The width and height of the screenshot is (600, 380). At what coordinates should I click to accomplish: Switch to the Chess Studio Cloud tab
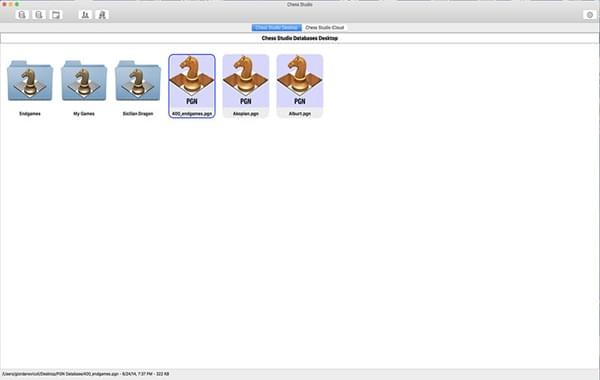tap(324, 28)
